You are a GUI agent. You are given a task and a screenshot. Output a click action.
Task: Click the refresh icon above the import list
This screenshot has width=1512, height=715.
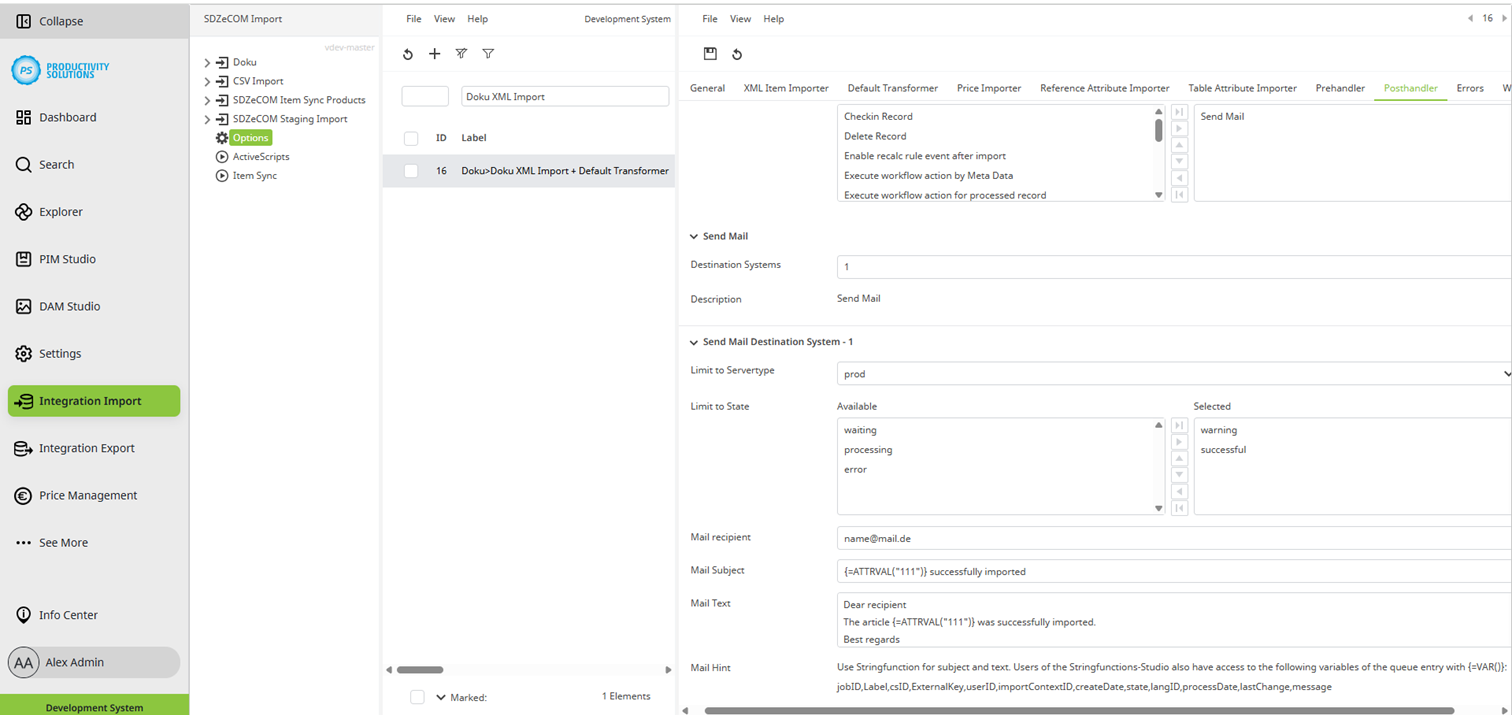(x=407, y=54)
